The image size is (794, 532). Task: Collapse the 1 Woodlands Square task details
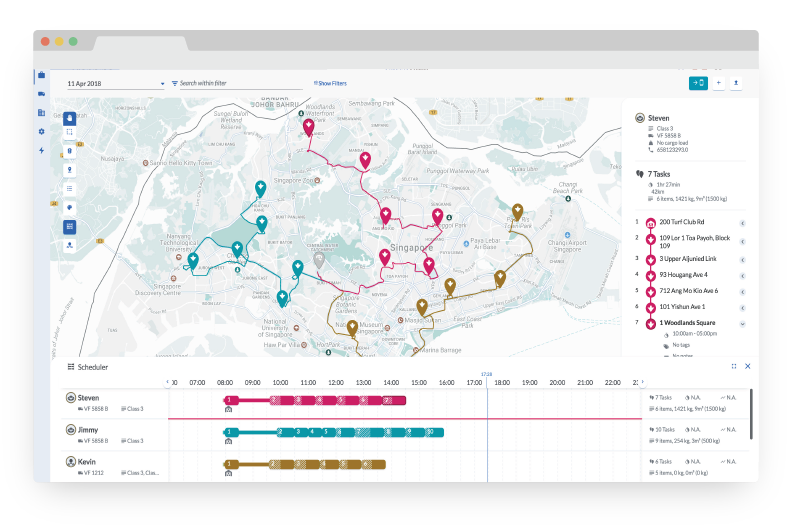743,324
